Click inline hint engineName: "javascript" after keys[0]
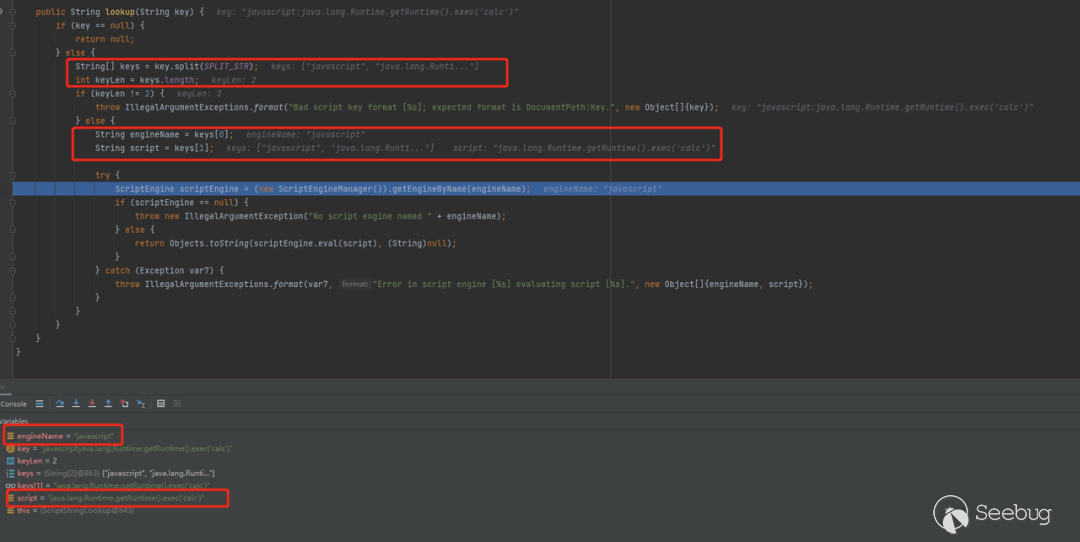 click(306, 134)
